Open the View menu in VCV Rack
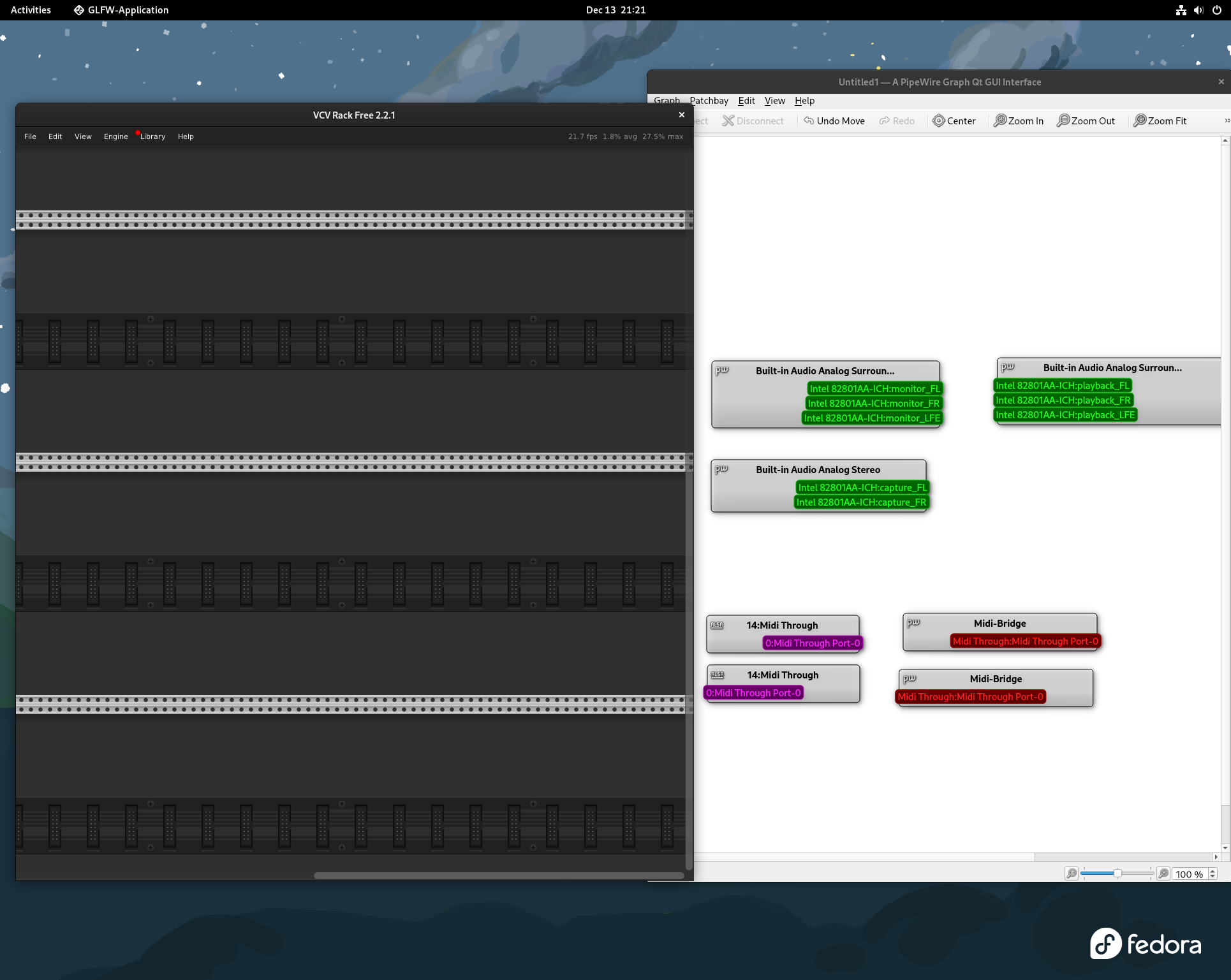The width and height of the screenshot is (1231, 980). (x=83, y=136)
